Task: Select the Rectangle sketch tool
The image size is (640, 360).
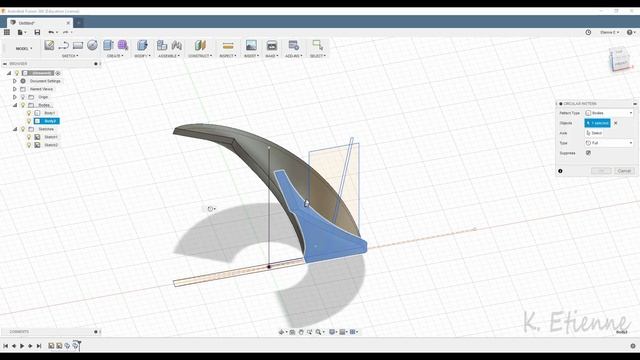Action: (78, 45)
